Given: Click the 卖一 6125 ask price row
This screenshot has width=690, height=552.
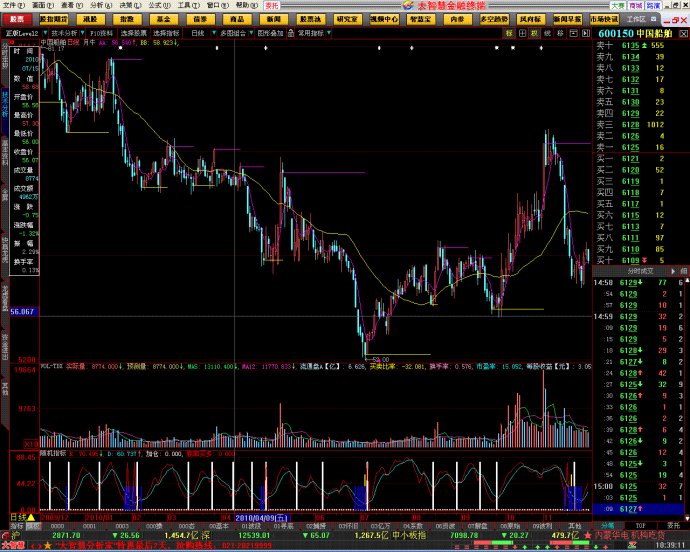Looking at the screenshot, I should click(637, 147).
